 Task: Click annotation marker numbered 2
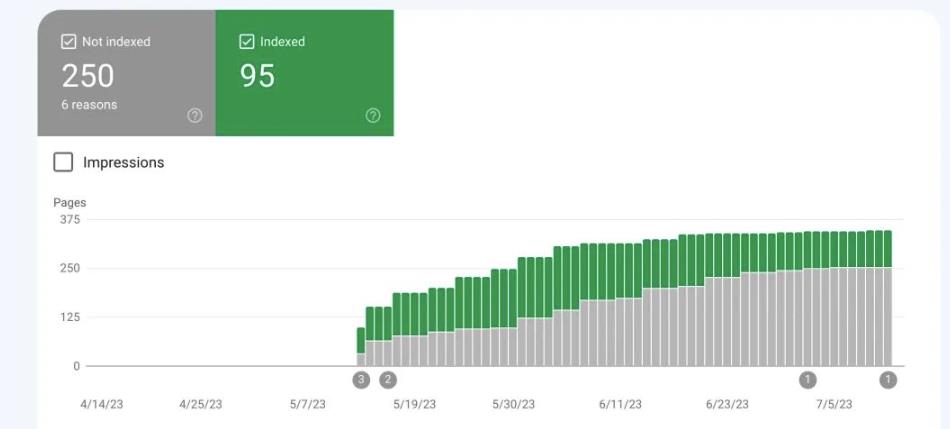click(388, 380)
